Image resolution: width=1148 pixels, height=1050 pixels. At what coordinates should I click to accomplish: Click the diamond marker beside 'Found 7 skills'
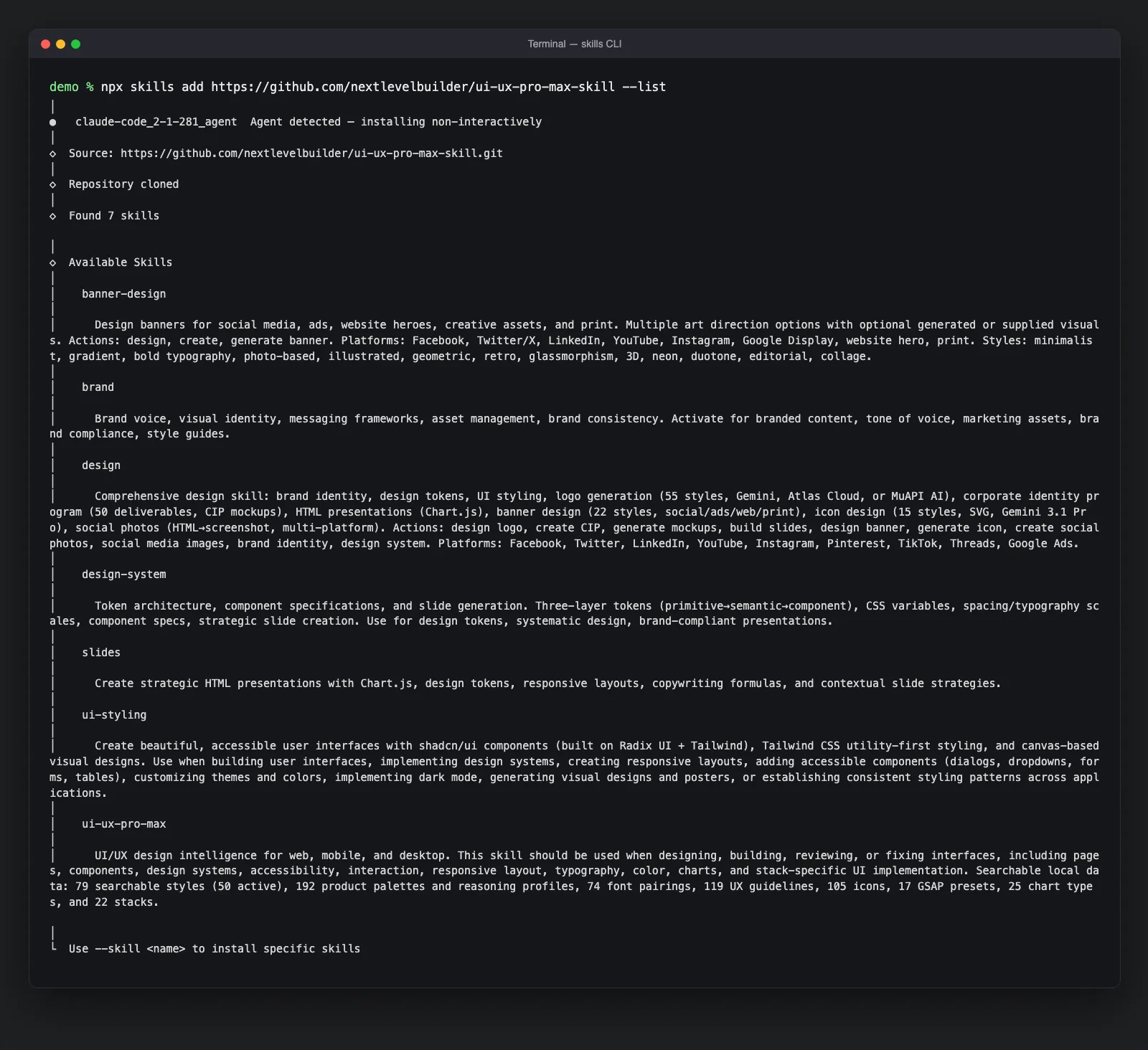tap(52, 216)
